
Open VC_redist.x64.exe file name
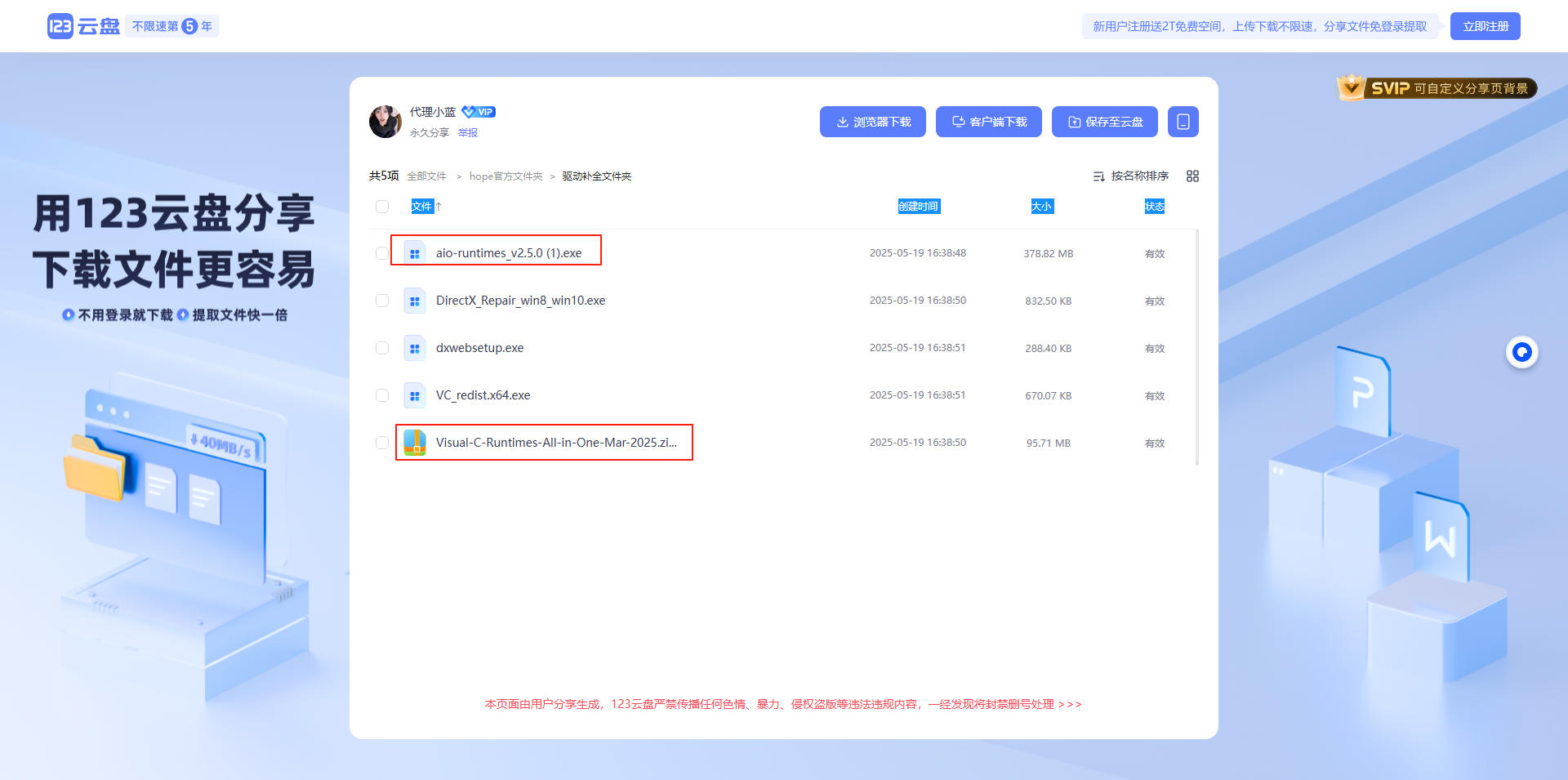[483, 395]
